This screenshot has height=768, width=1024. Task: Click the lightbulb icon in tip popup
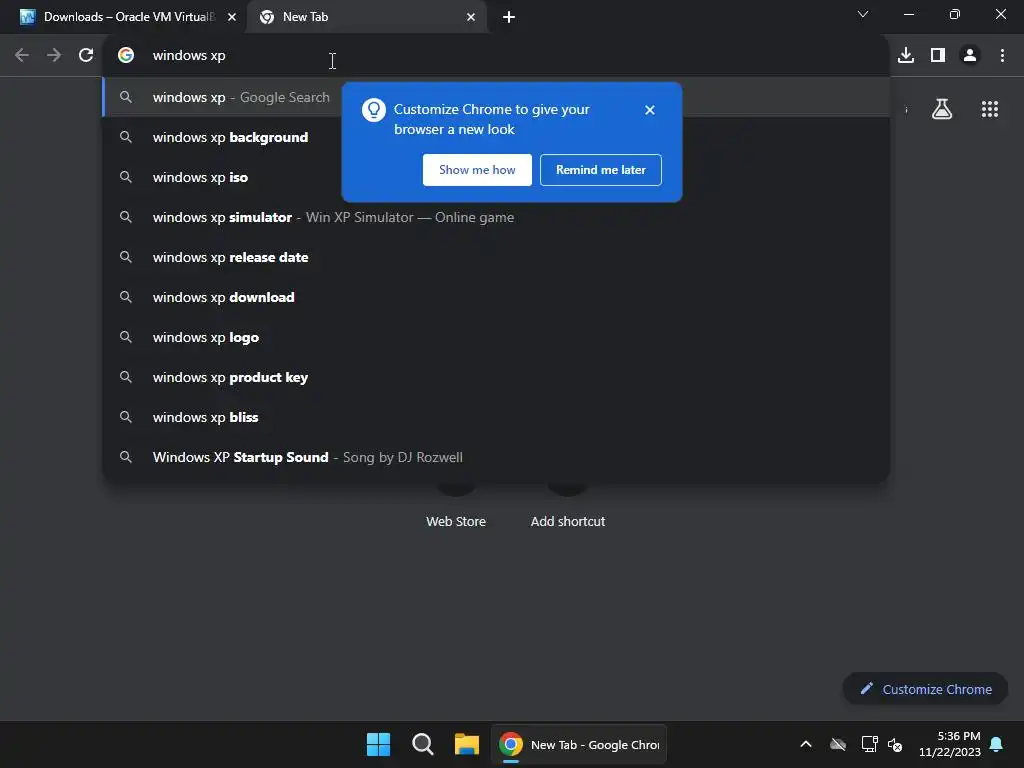click(x=374, y=110)
